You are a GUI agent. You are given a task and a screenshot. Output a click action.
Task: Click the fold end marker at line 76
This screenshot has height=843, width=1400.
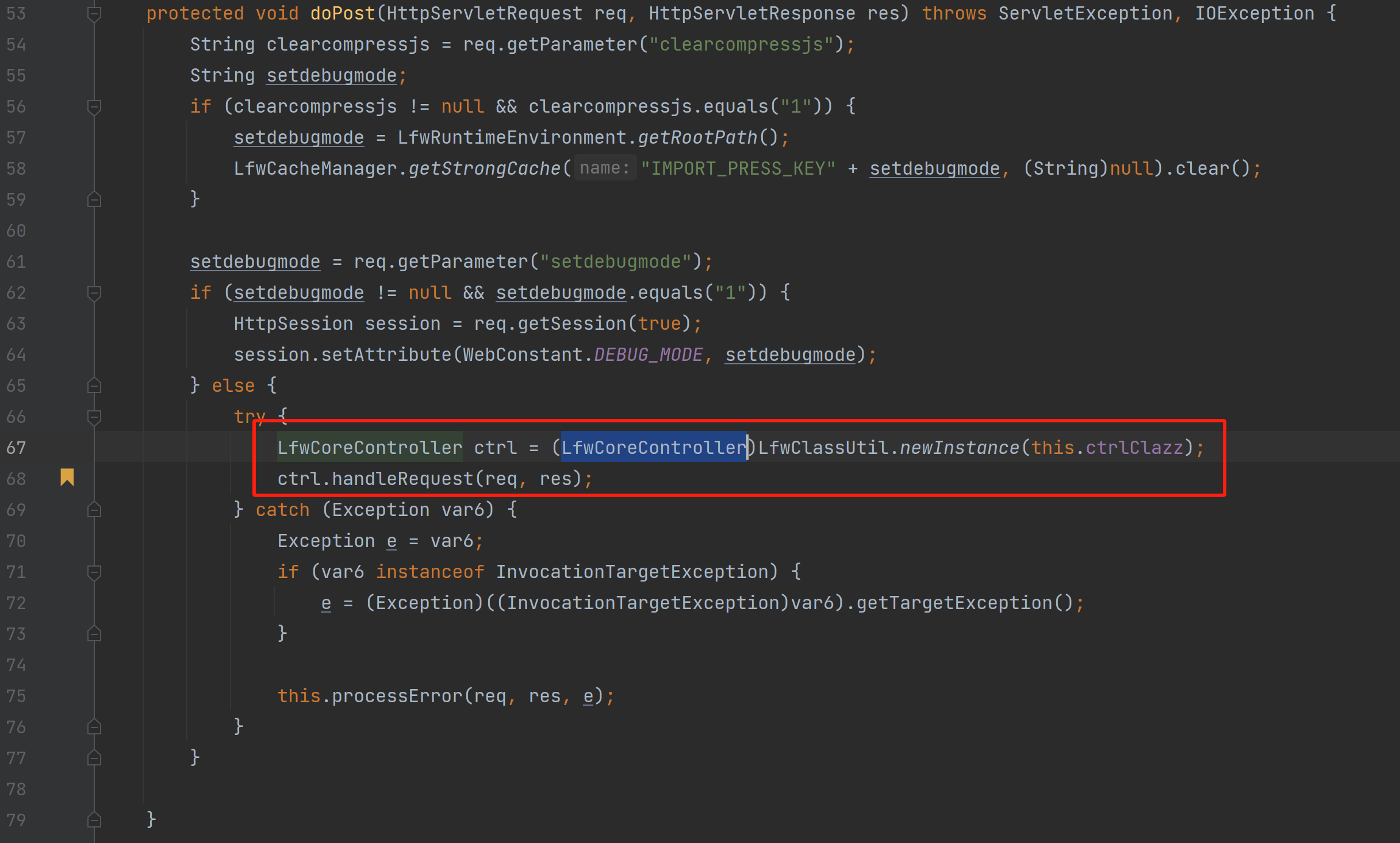[x=94, y=727]
